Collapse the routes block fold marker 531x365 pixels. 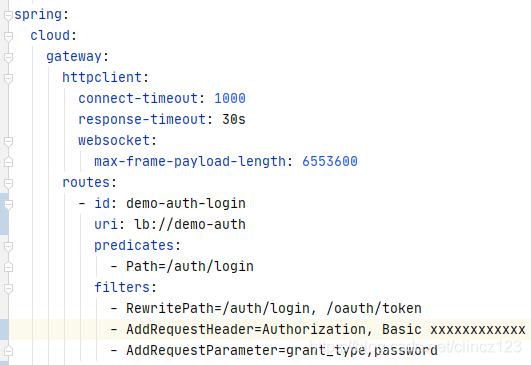tap(8, 183)
